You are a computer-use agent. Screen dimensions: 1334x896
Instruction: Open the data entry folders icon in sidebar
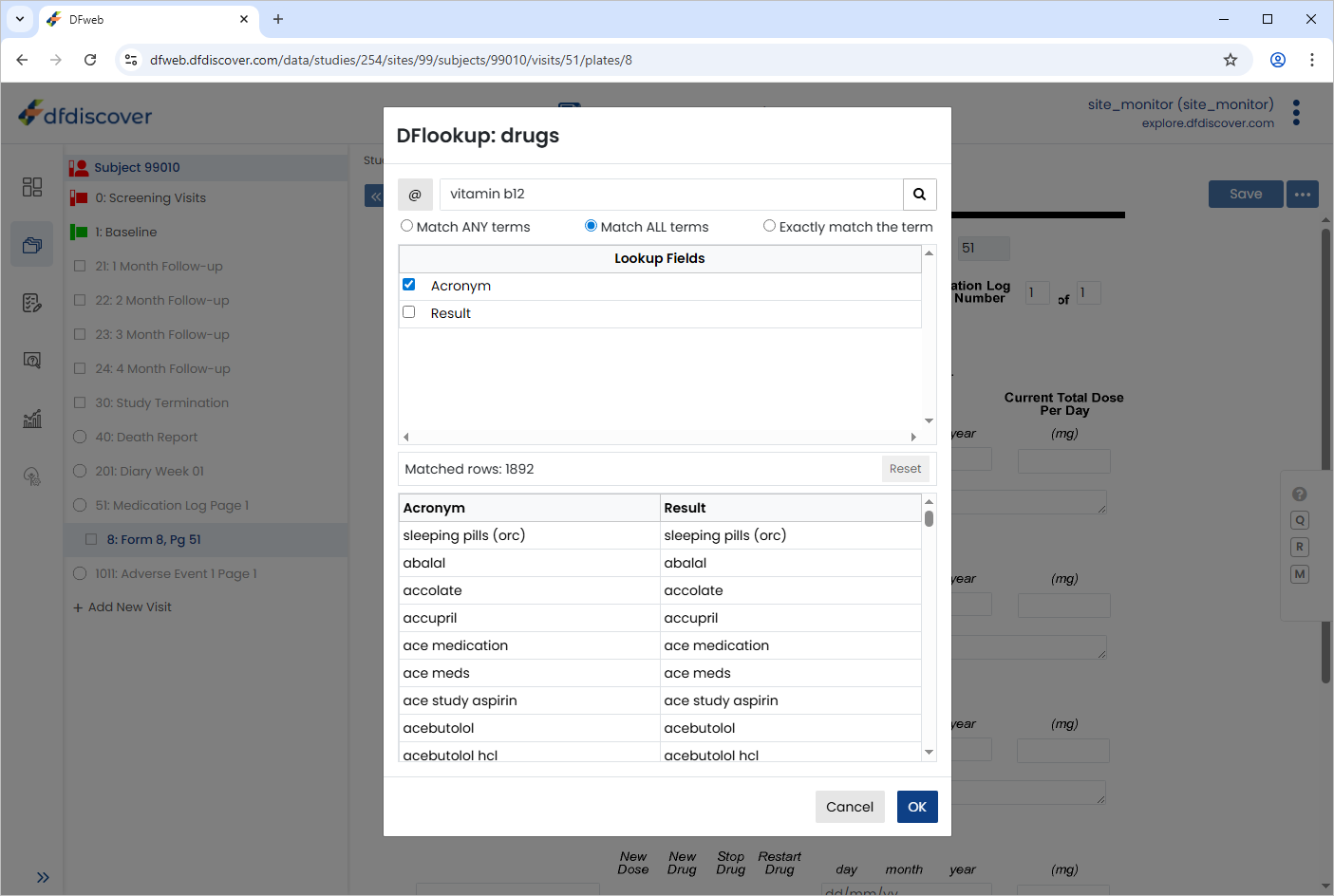pyautogui.click(x=32, y=245)
